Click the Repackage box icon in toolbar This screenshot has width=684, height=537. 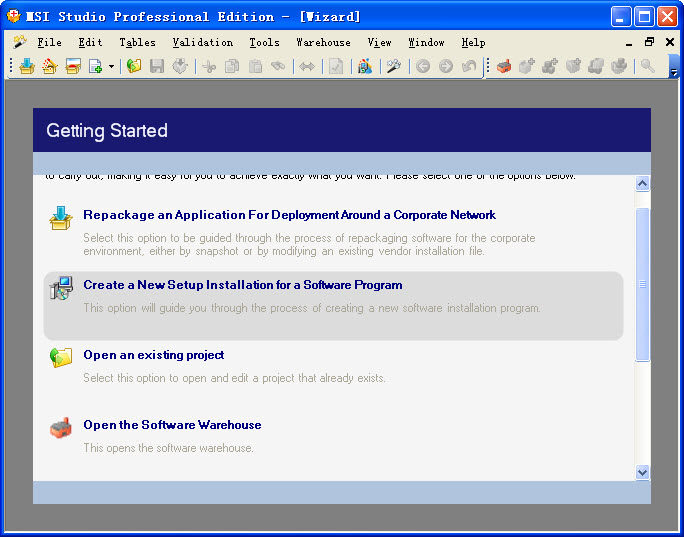27,67
